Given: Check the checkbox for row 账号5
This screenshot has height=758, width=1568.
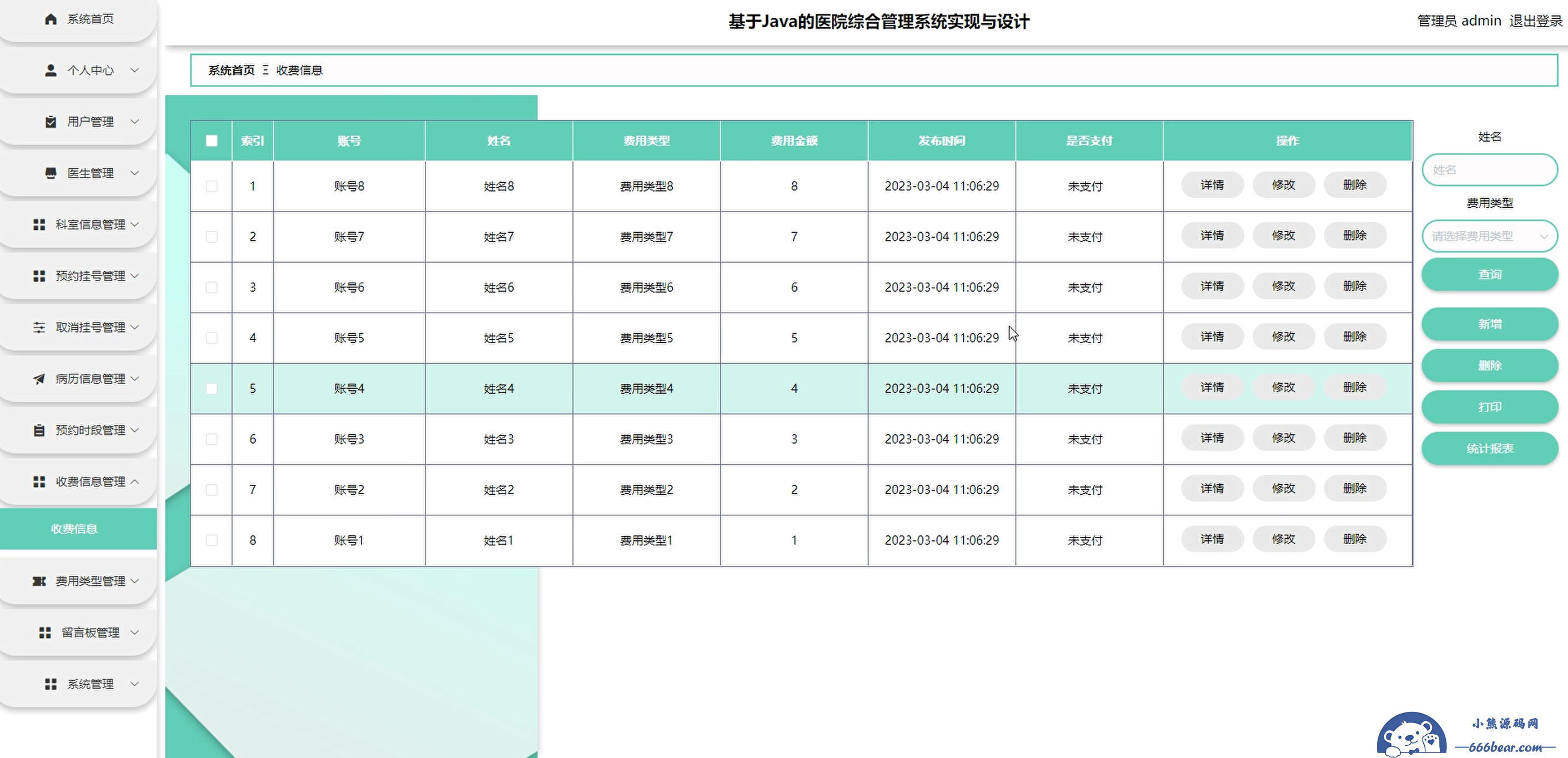Looking at the screenshot, I should [x=211, y=337].
